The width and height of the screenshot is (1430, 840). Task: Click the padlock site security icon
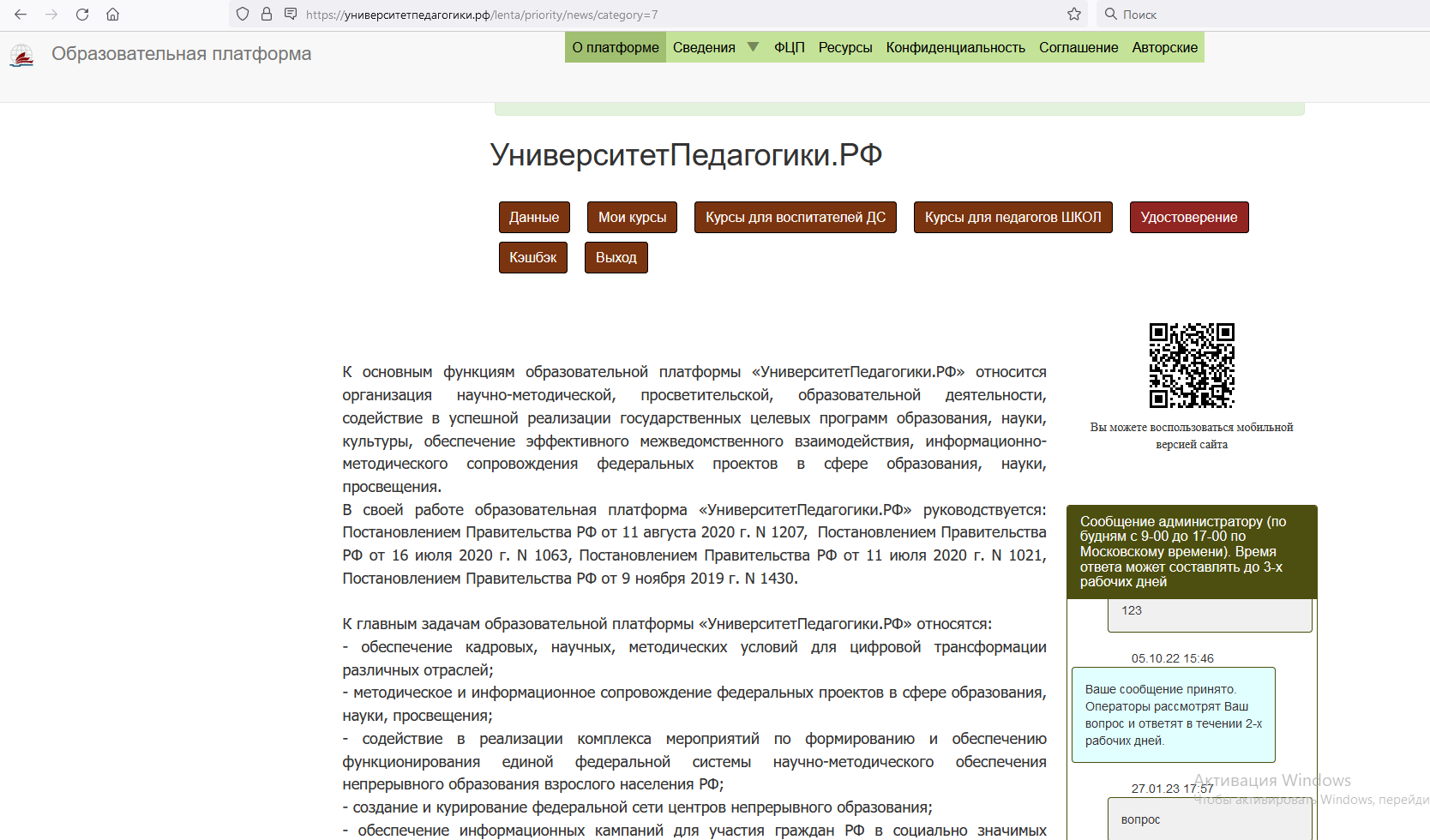tap(267, 15)
